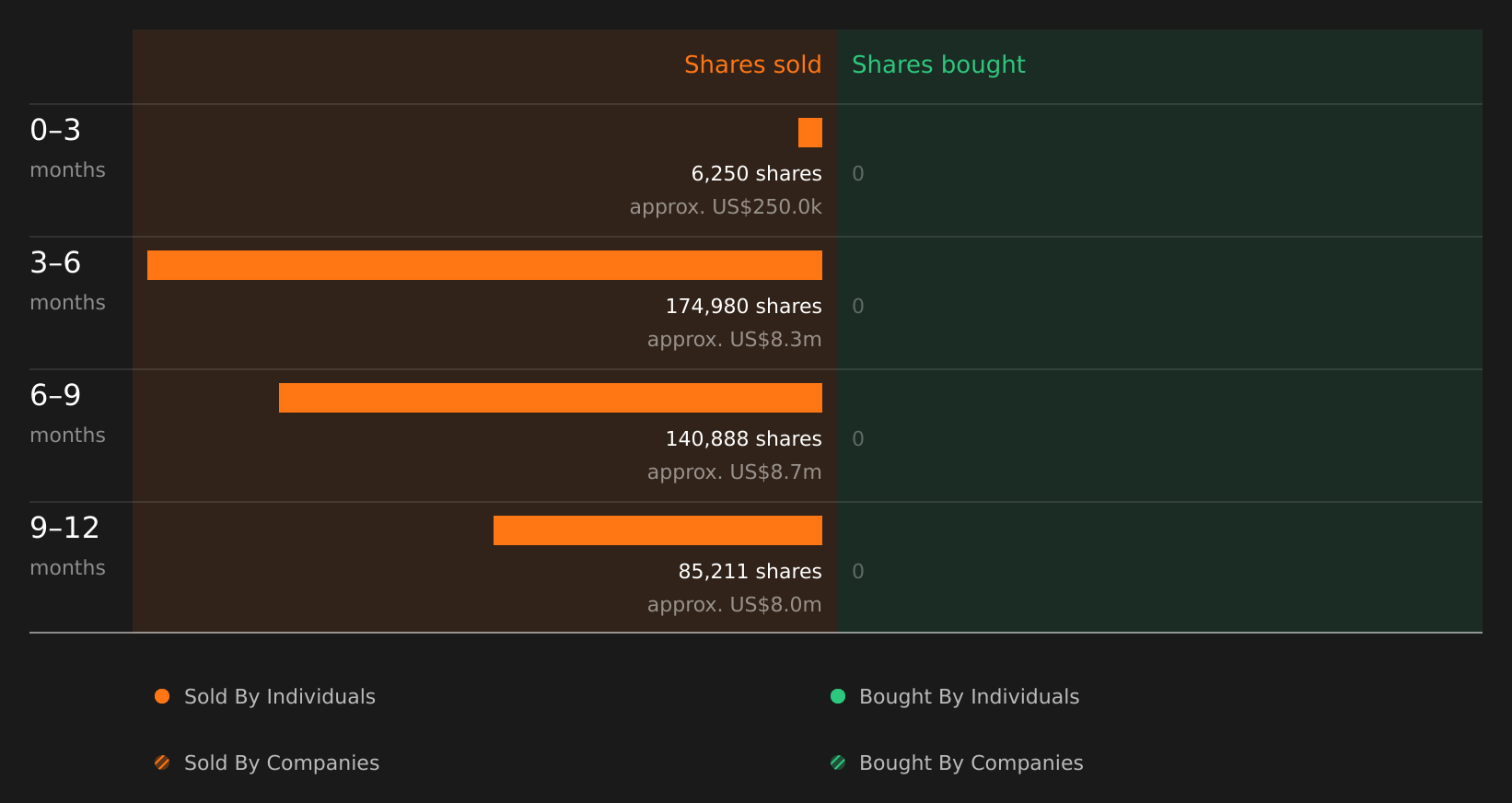Click the approx. US$8.7m amount
This screenshot has width=1512, height=803.
[x=734, y=471]
